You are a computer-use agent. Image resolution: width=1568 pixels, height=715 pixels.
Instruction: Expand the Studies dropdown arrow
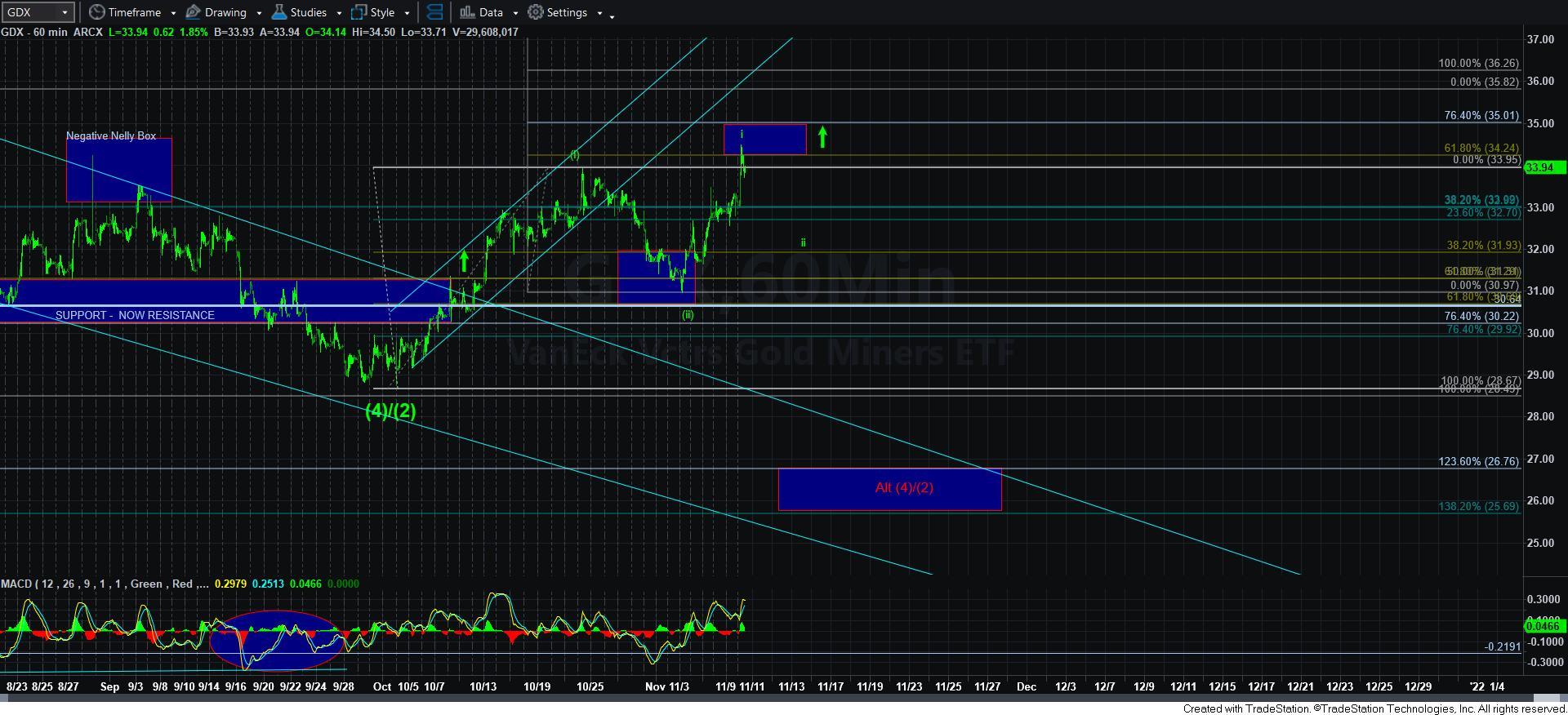click(x=339, y=13)
